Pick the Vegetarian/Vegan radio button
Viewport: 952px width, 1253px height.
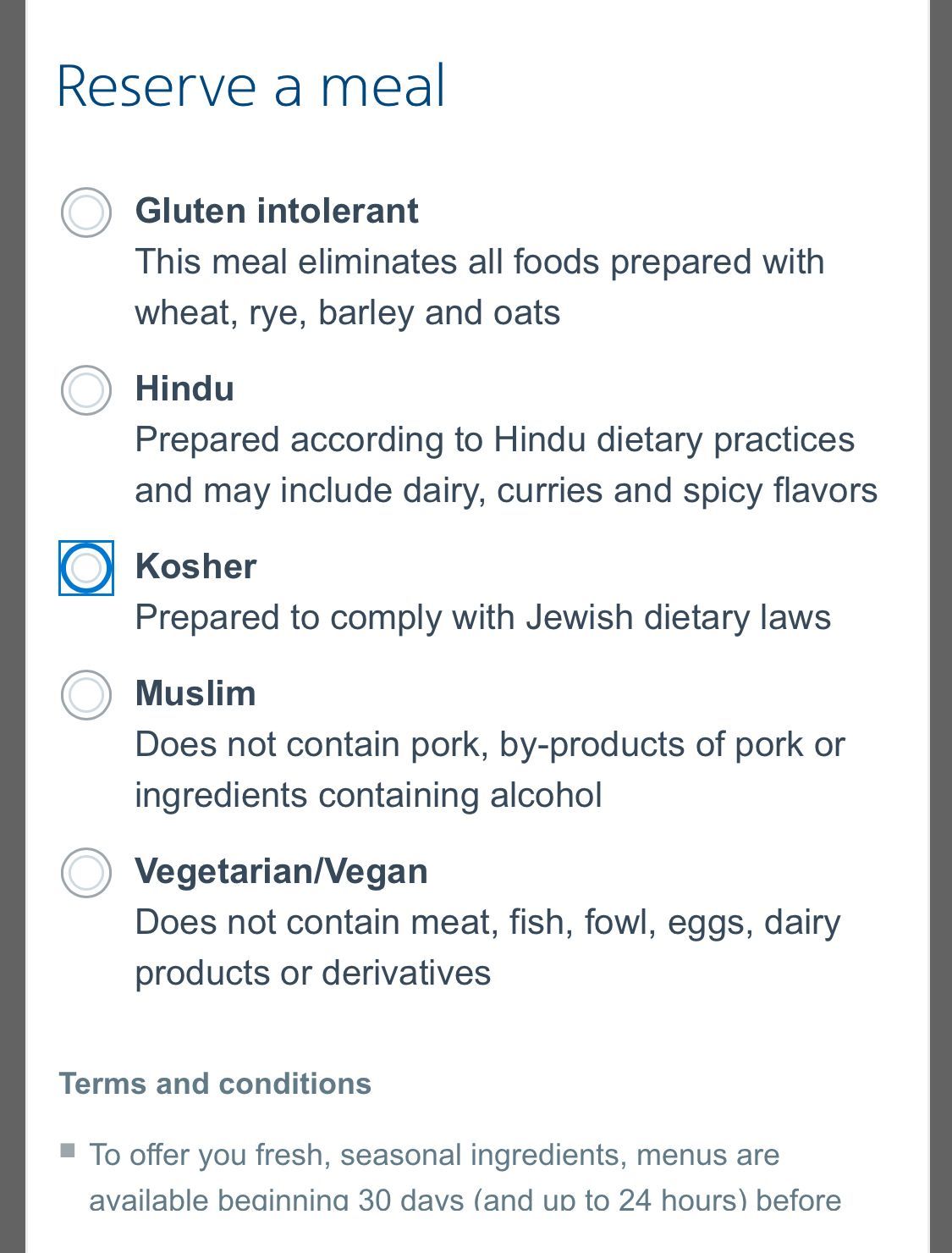[x=86, y=873]
